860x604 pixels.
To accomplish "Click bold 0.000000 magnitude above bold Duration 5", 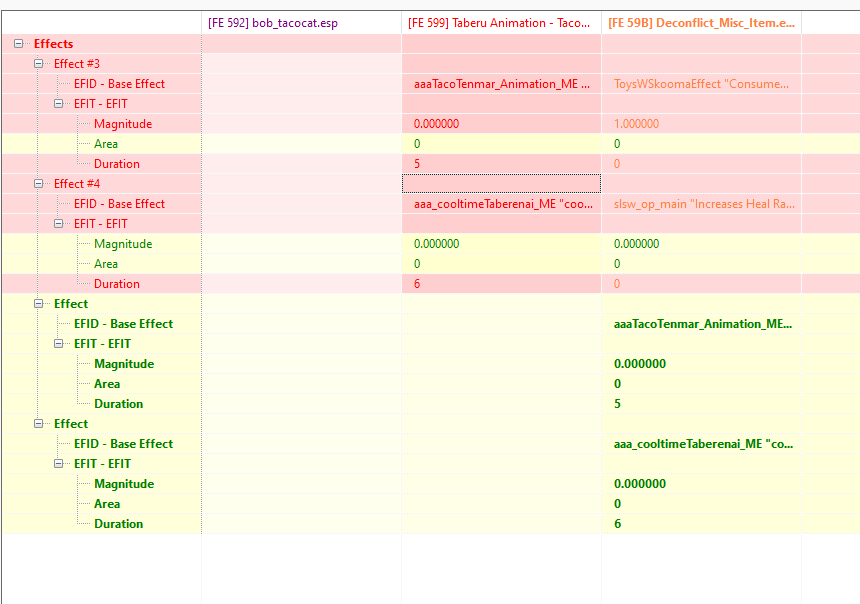I will 701,364.
